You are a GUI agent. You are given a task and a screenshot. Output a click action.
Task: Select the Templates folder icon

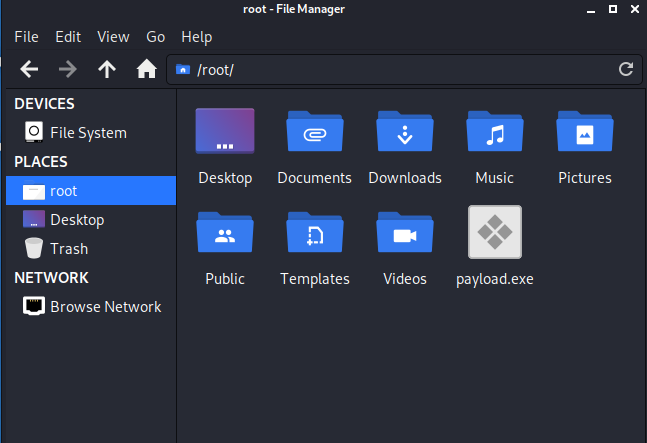click(314, 234)
